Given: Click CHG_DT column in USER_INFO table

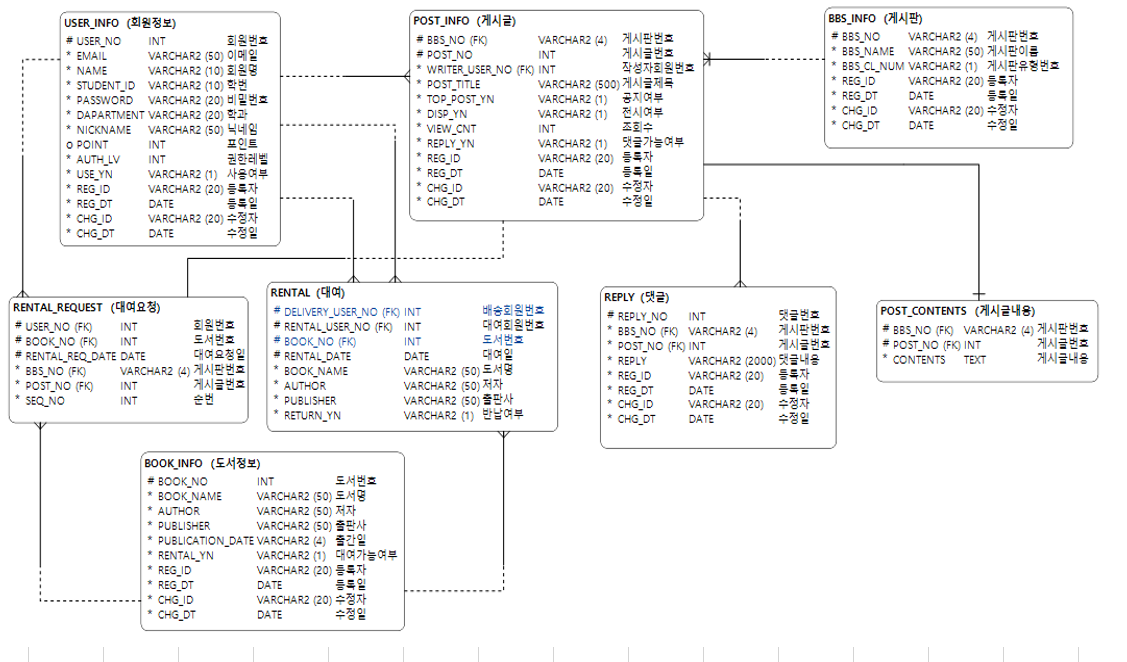Looking at the screenshot, I should pyautogui.click(x=95, y=234).
